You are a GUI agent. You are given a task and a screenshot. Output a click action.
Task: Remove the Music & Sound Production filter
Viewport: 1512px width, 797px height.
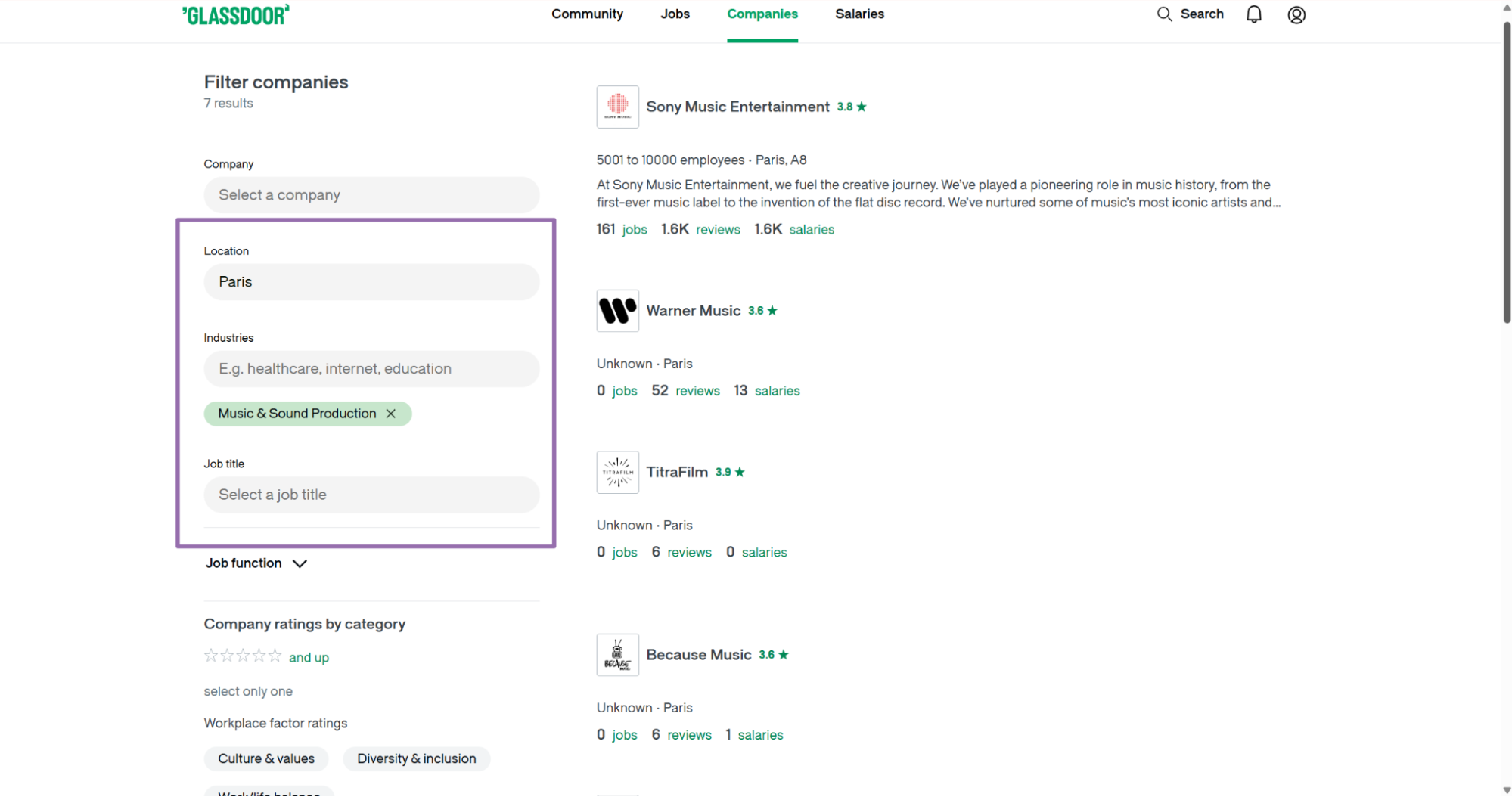(391, 414)
